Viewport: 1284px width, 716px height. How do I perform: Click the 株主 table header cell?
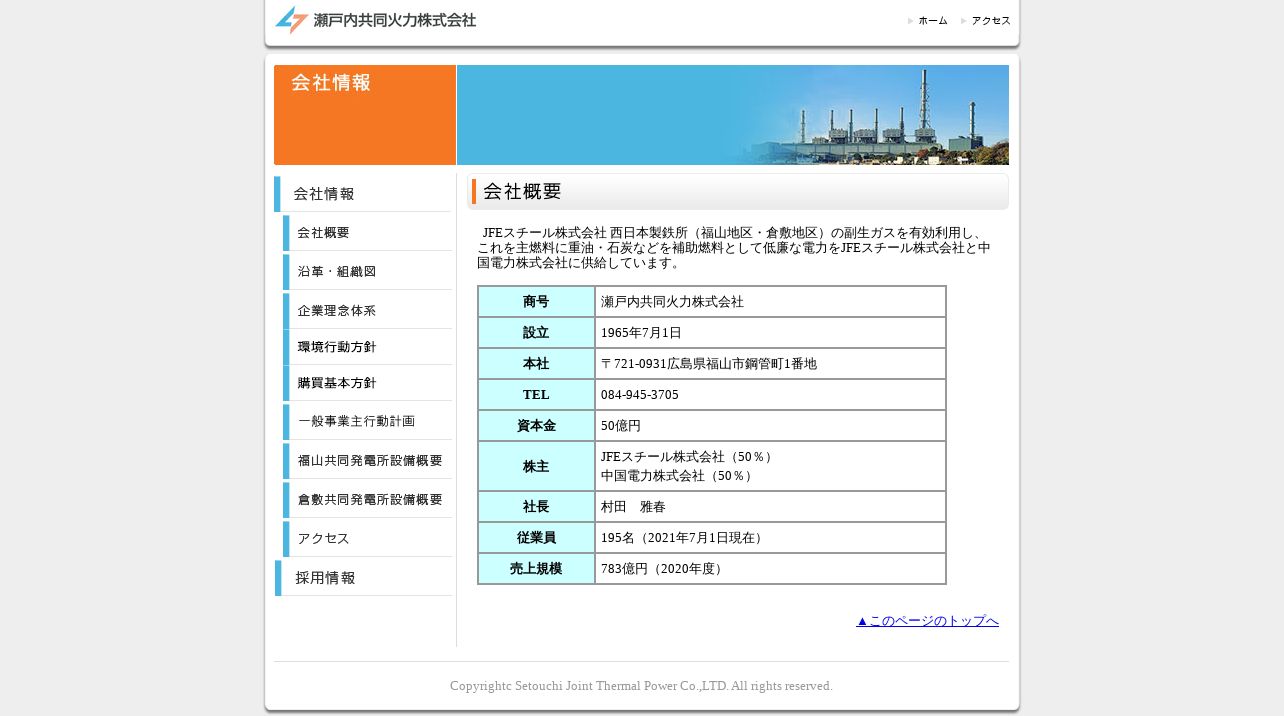(536, 467)
